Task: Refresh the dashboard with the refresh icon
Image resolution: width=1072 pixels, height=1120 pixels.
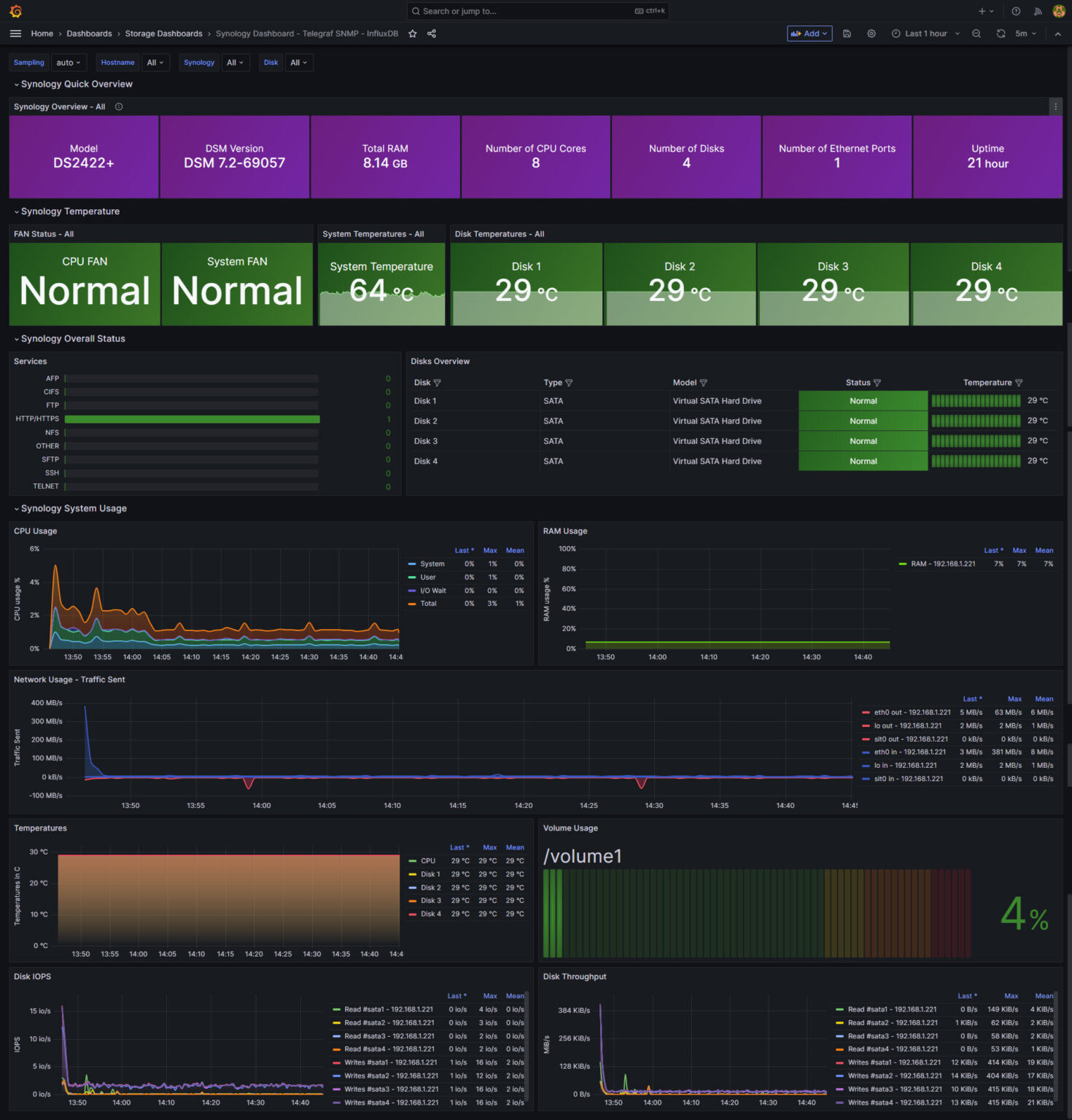Action: [1001, 34]
